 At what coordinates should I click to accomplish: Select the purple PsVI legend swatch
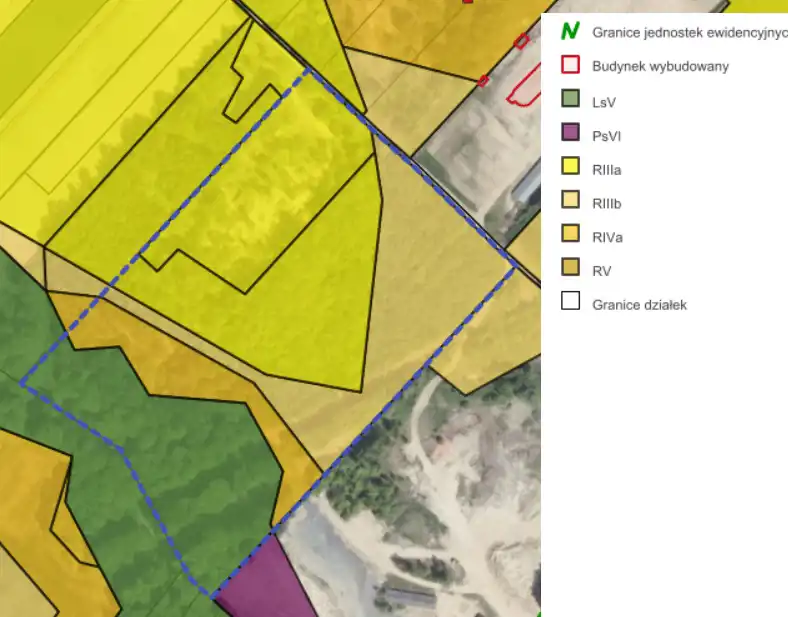[570, 134]
